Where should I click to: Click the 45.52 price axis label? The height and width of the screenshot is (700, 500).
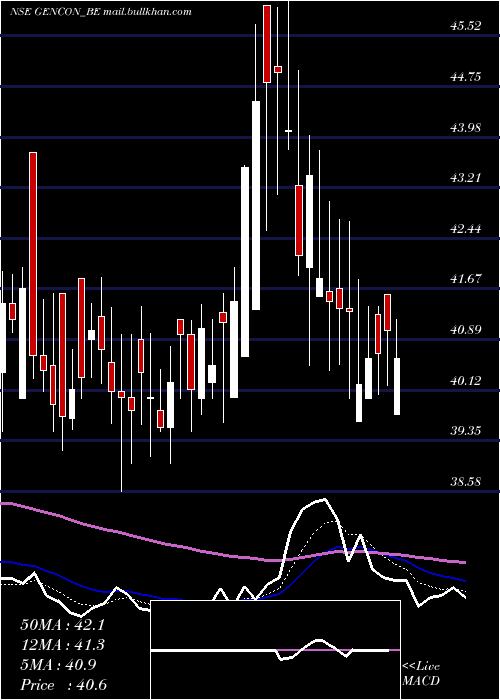[x=466, y=26]
